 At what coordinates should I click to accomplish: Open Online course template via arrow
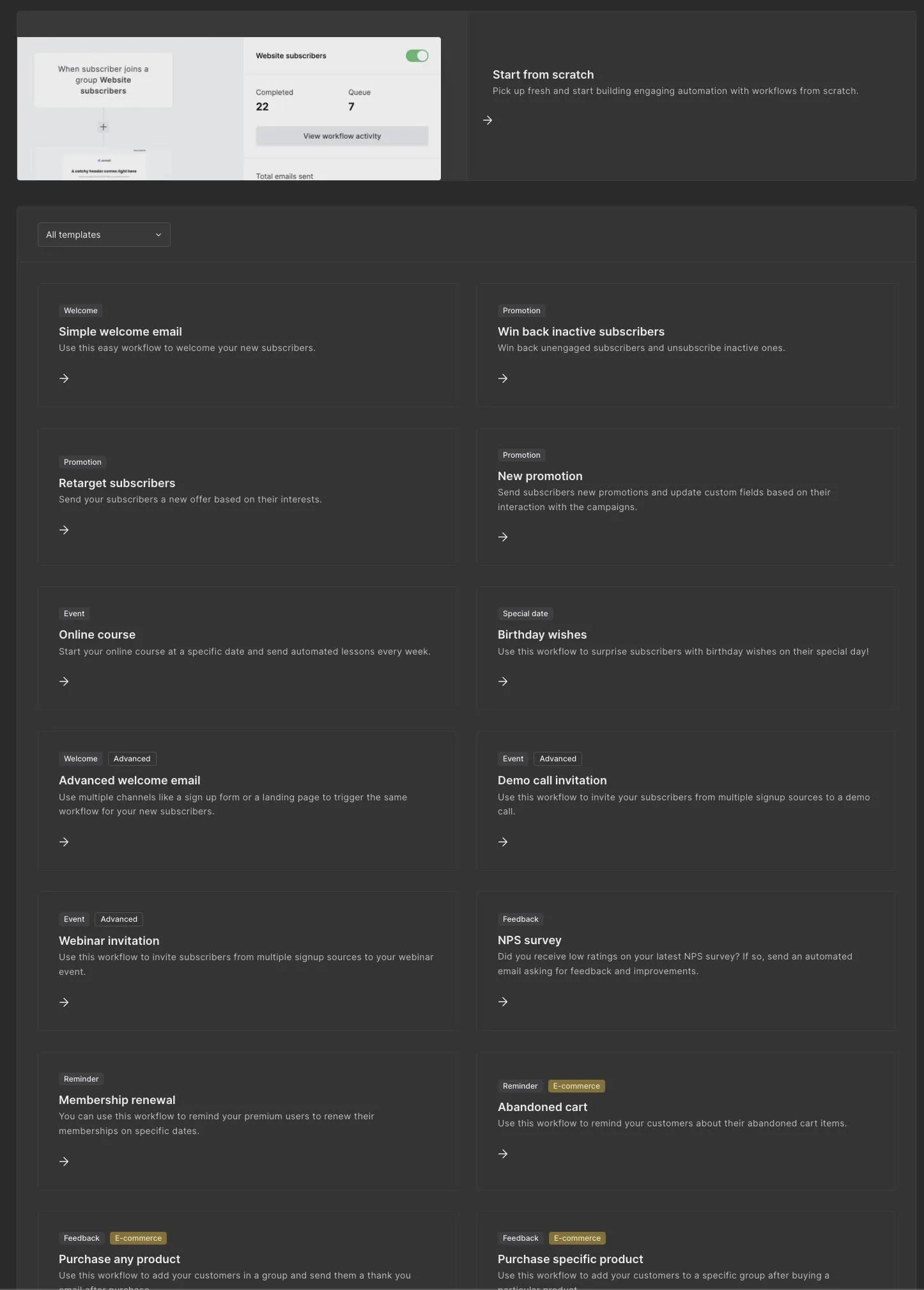click(x=64, y=681)
